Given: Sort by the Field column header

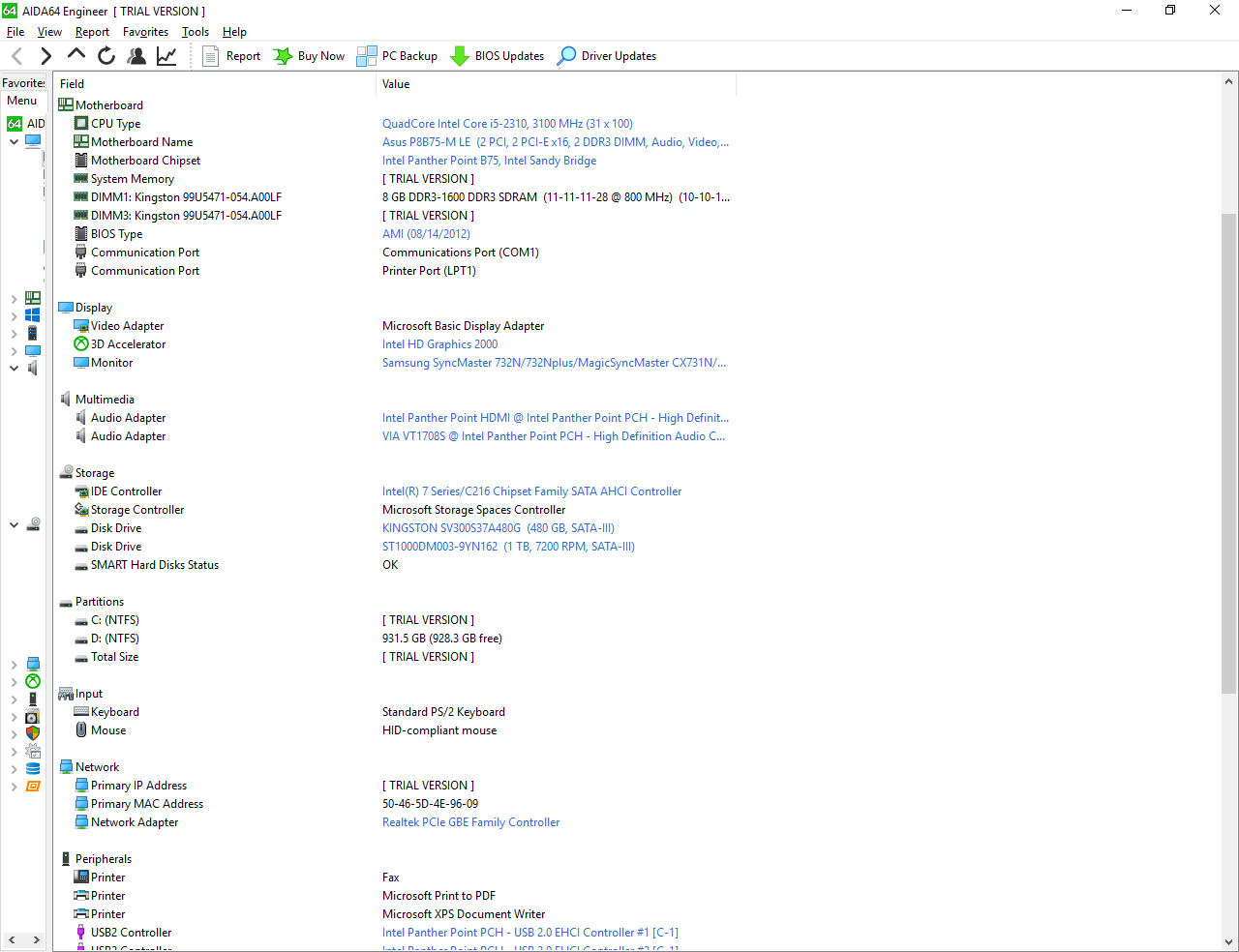Looking at the screenshot, I should point(215,84).
